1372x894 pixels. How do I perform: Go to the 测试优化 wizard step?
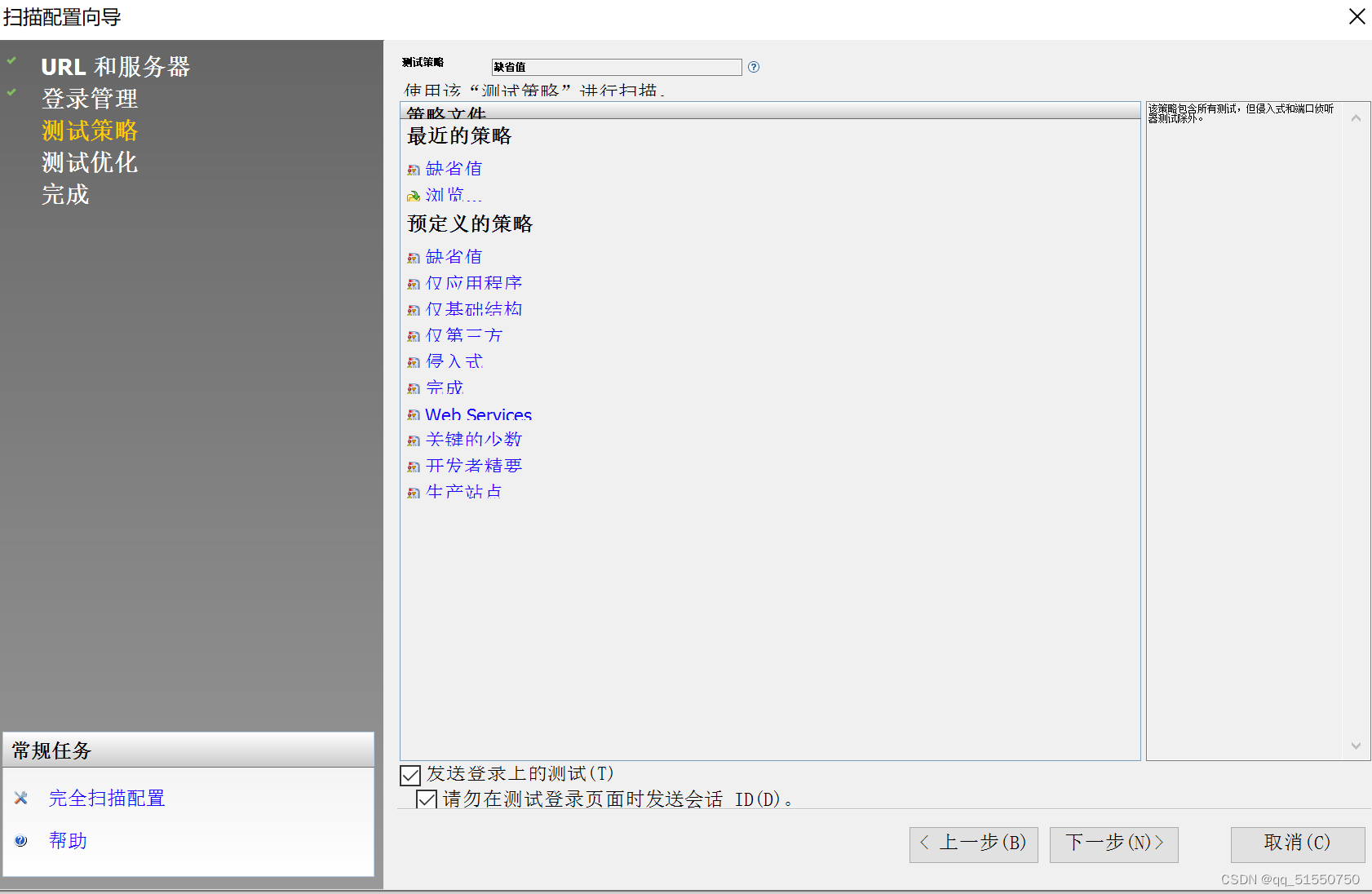[x=90, y=162]
